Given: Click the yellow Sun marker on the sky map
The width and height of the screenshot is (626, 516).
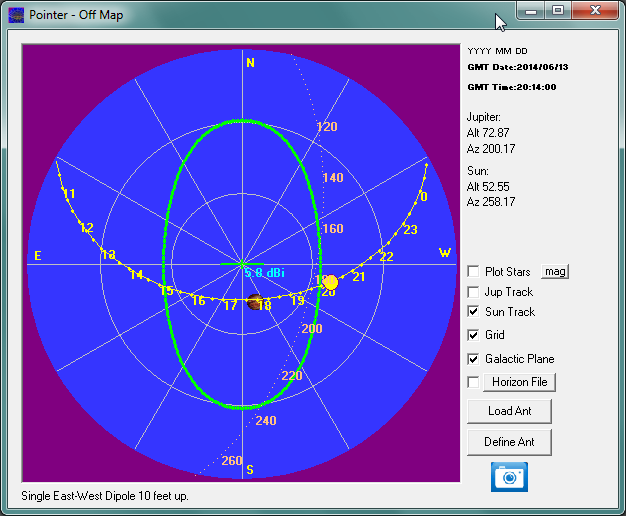Looking at the screenshot, I should click(x=330, y=283).
